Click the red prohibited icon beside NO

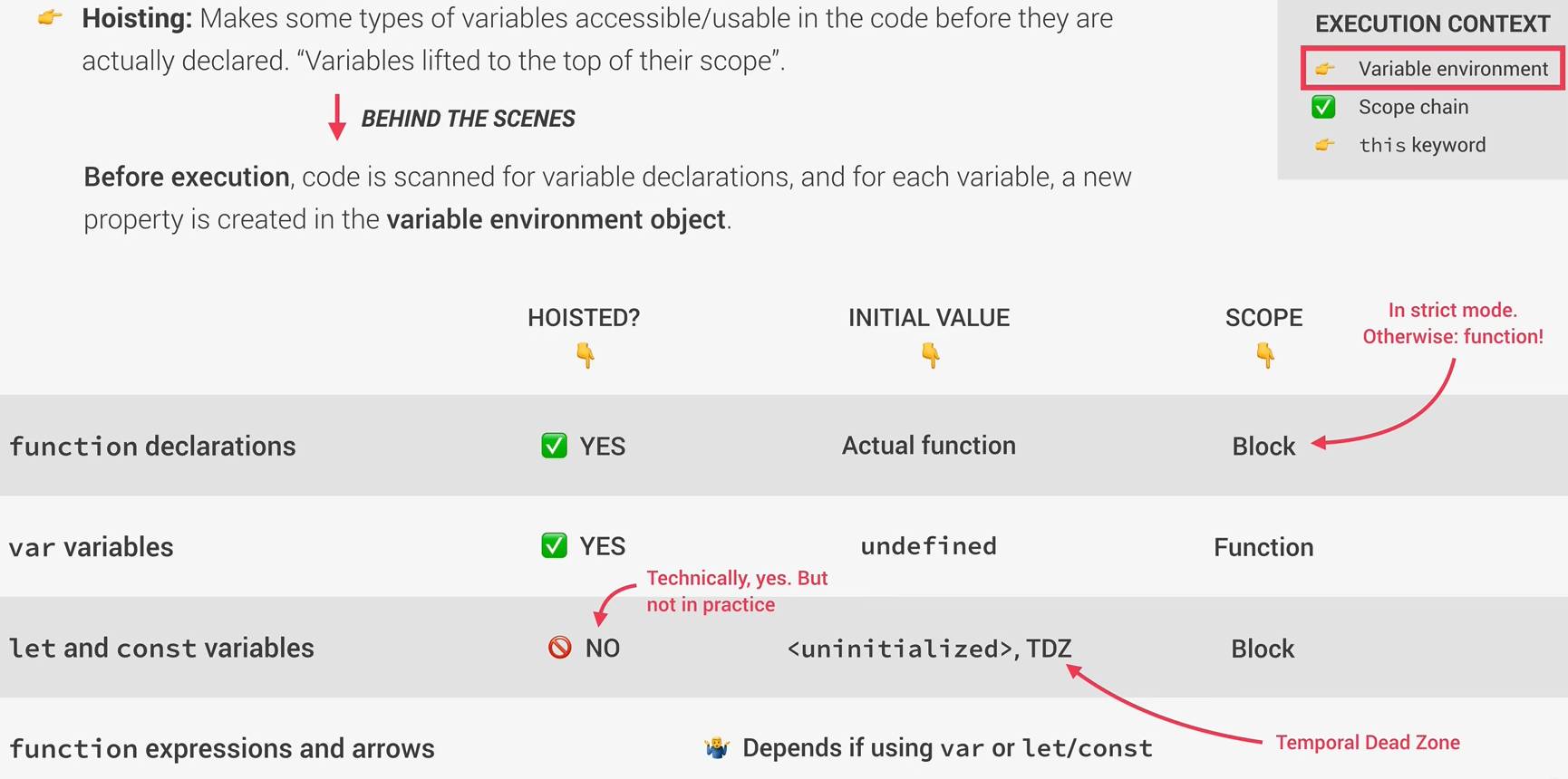click(560, 648)
